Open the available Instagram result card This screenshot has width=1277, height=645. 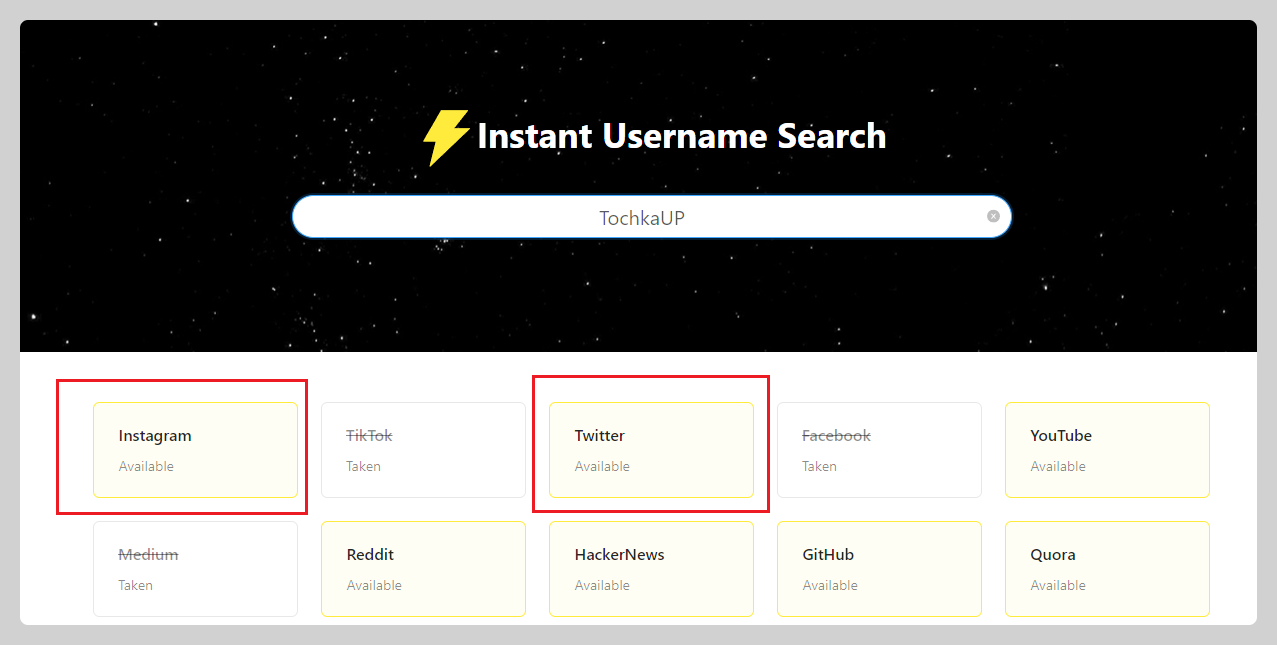coord(195,449)
